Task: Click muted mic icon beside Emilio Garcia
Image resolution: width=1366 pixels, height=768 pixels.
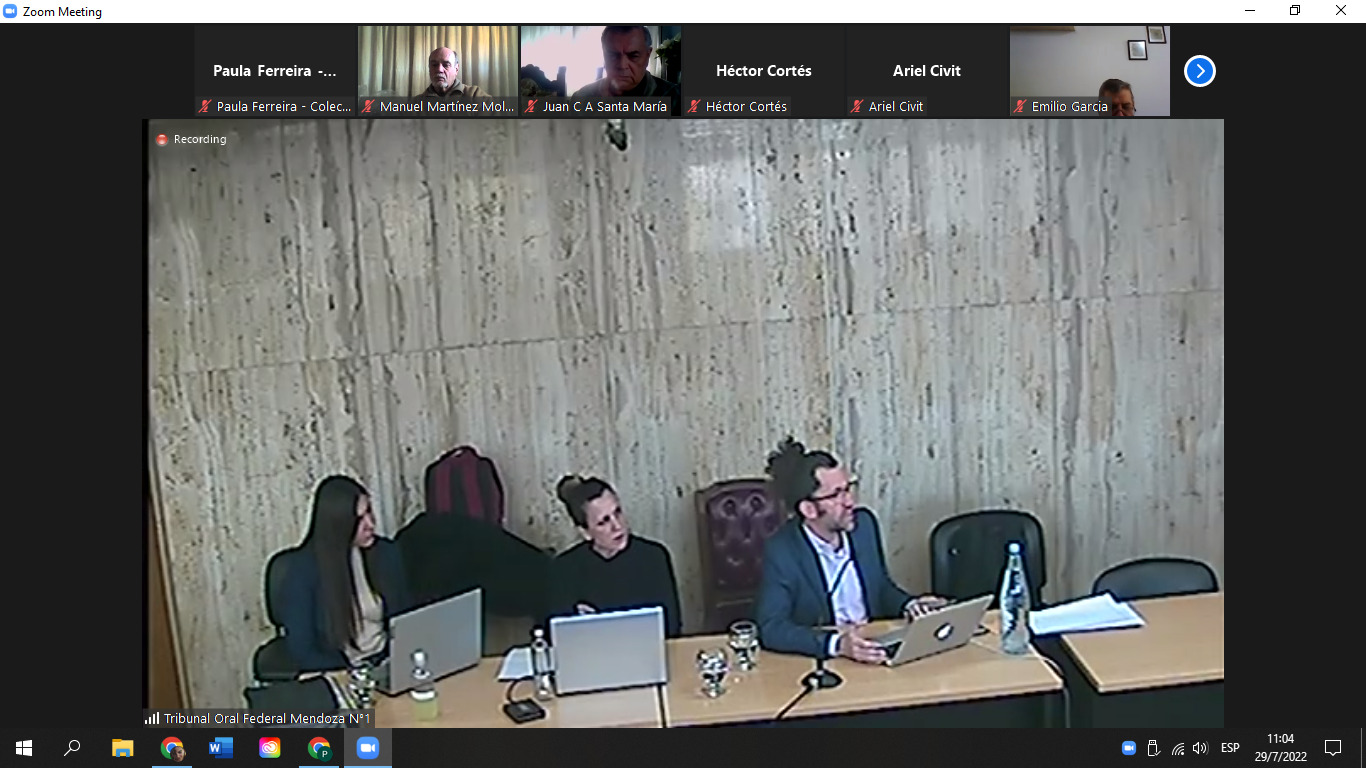Action: [x=1020, y=106]
